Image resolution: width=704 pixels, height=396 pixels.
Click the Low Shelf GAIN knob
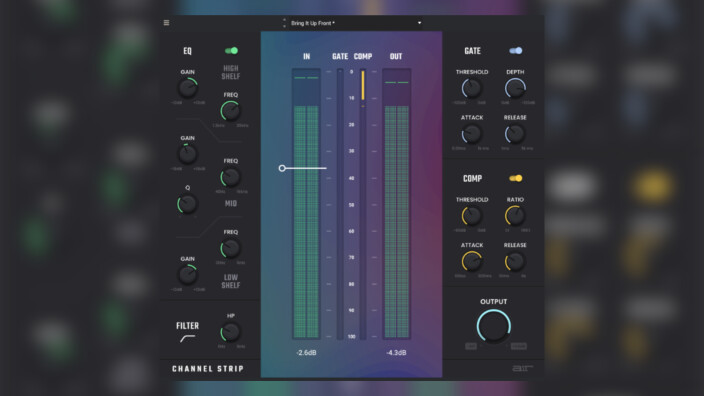(188, 275)
